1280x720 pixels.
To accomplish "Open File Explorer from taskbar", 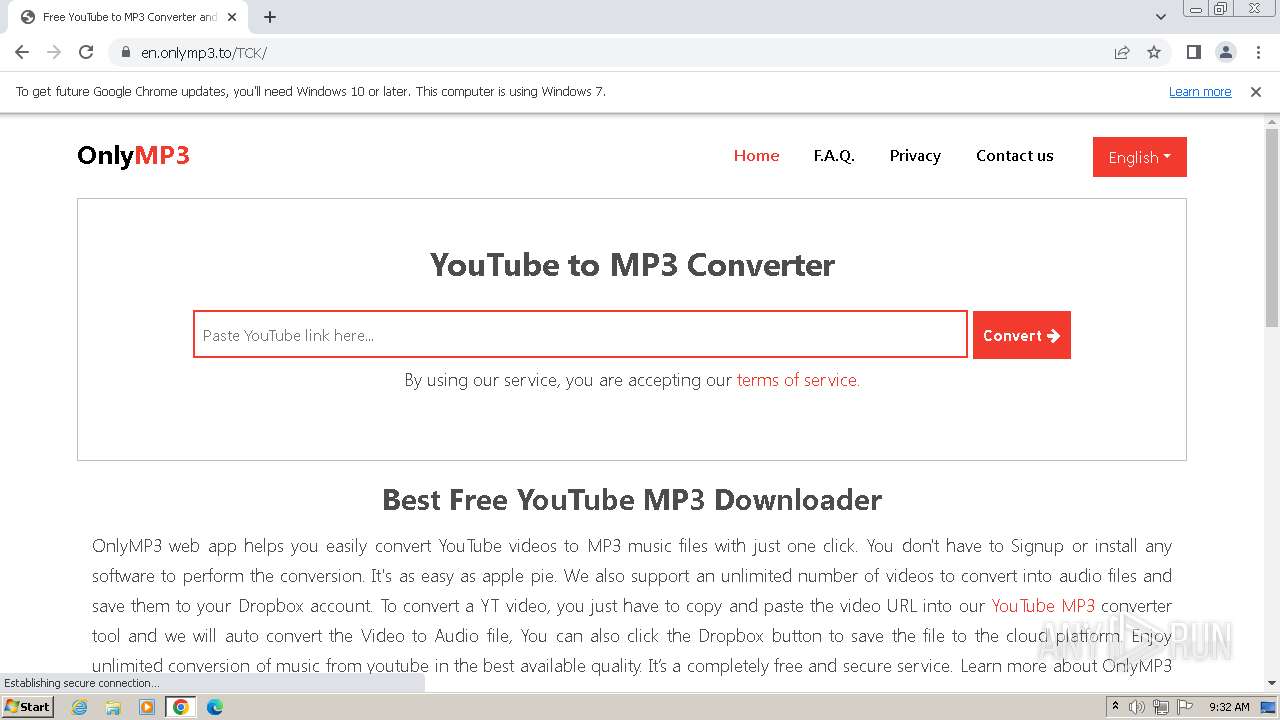I will (x=113, y=707).
